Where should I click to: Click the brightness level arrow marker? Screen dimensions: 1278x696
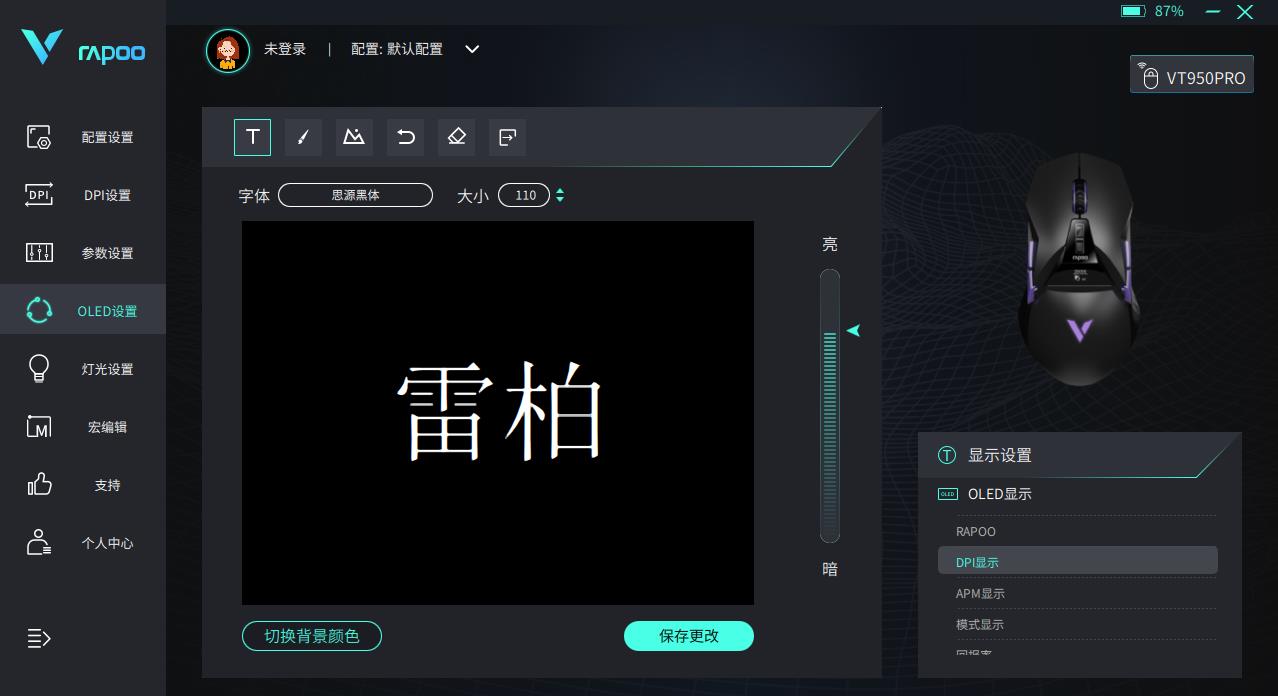pos(853,330)
